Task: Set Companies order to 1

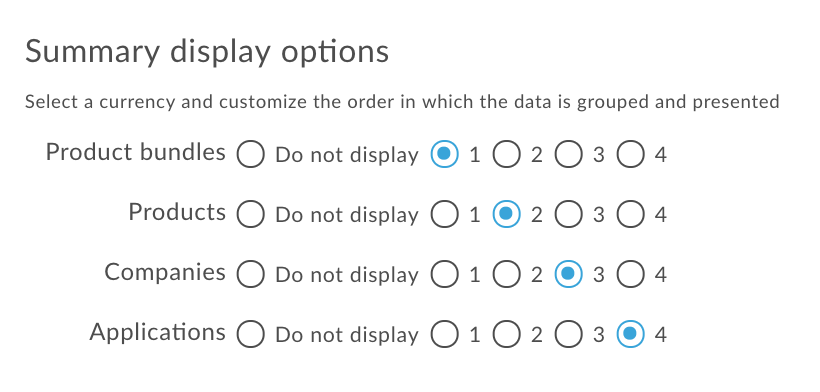Action: point(445,274)
